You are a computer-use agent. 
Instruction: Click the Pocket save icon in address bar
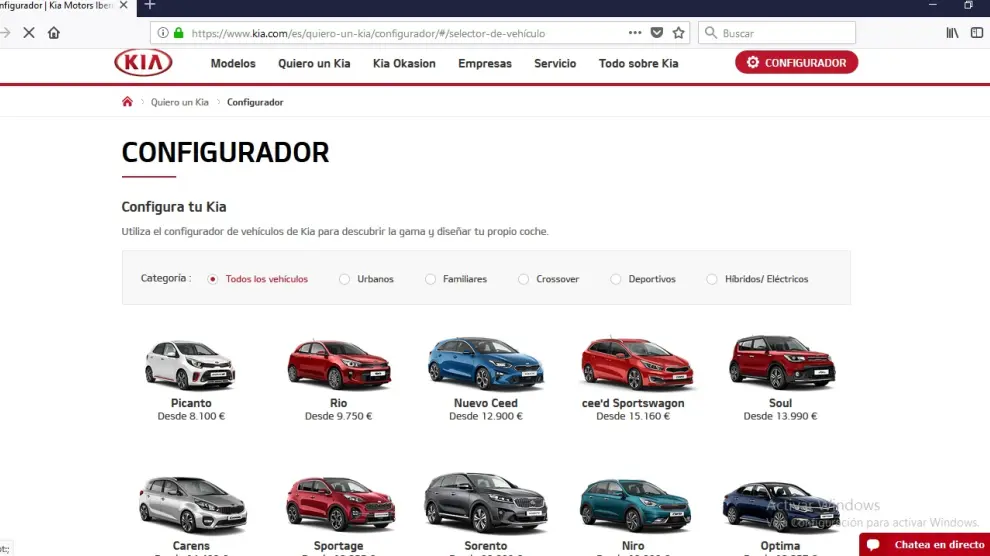(657, 33)
